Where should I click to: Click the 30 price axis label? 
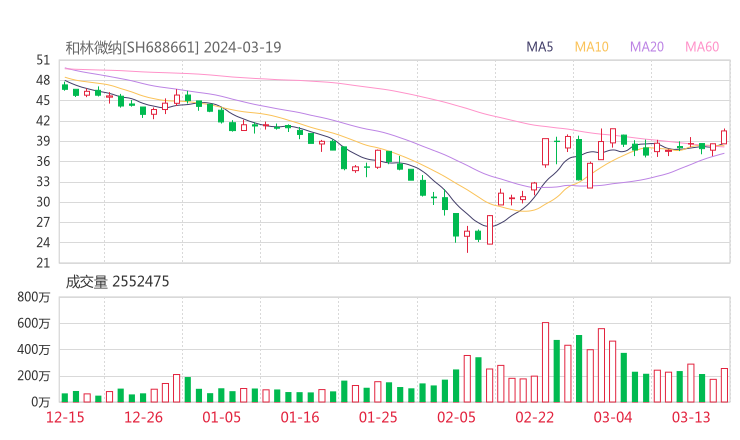(43, 202)
